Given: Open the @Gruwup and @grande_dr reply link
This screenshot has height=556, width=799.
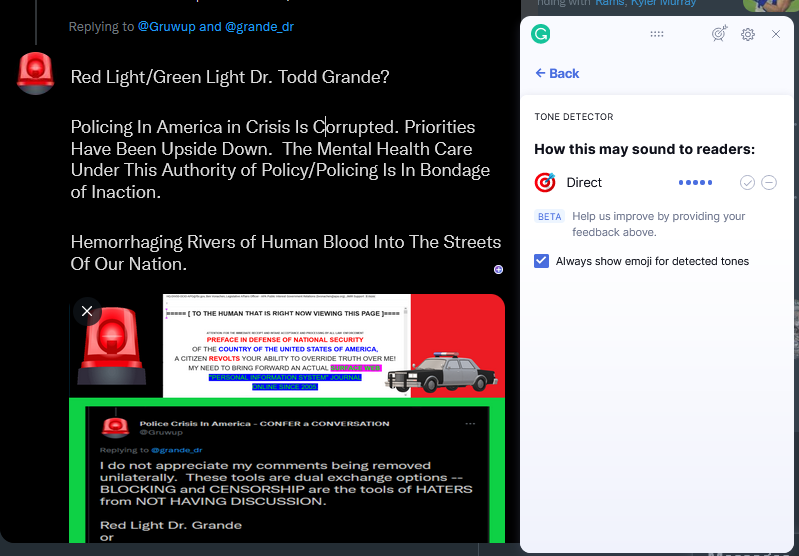Looking at the screenshot, I should point(216,27).
